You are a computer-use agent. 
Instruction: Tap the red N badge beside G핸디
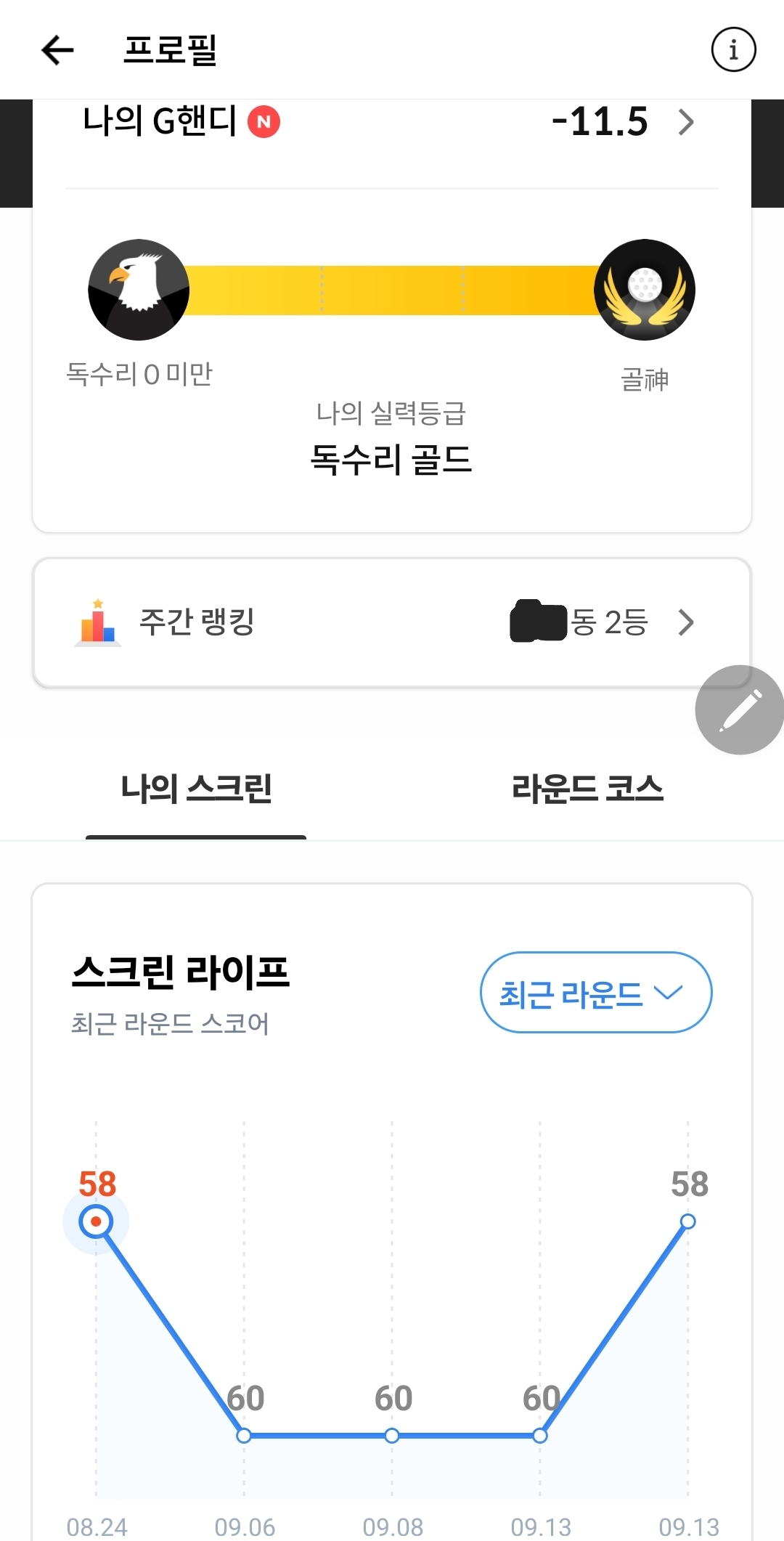coord(264,122)
